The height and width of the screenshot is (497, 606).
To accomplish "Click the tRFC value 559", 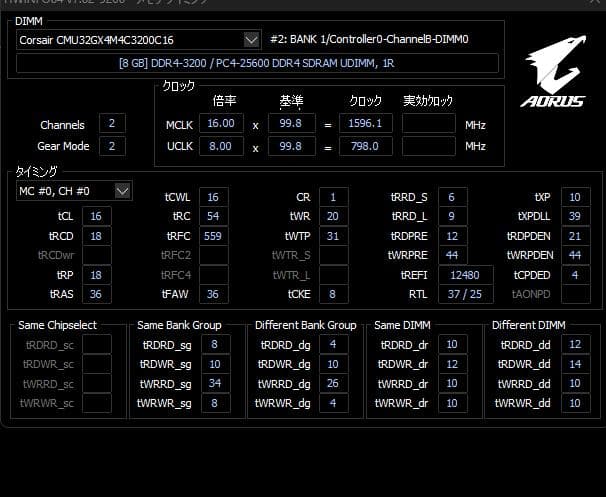I will 213,236.
